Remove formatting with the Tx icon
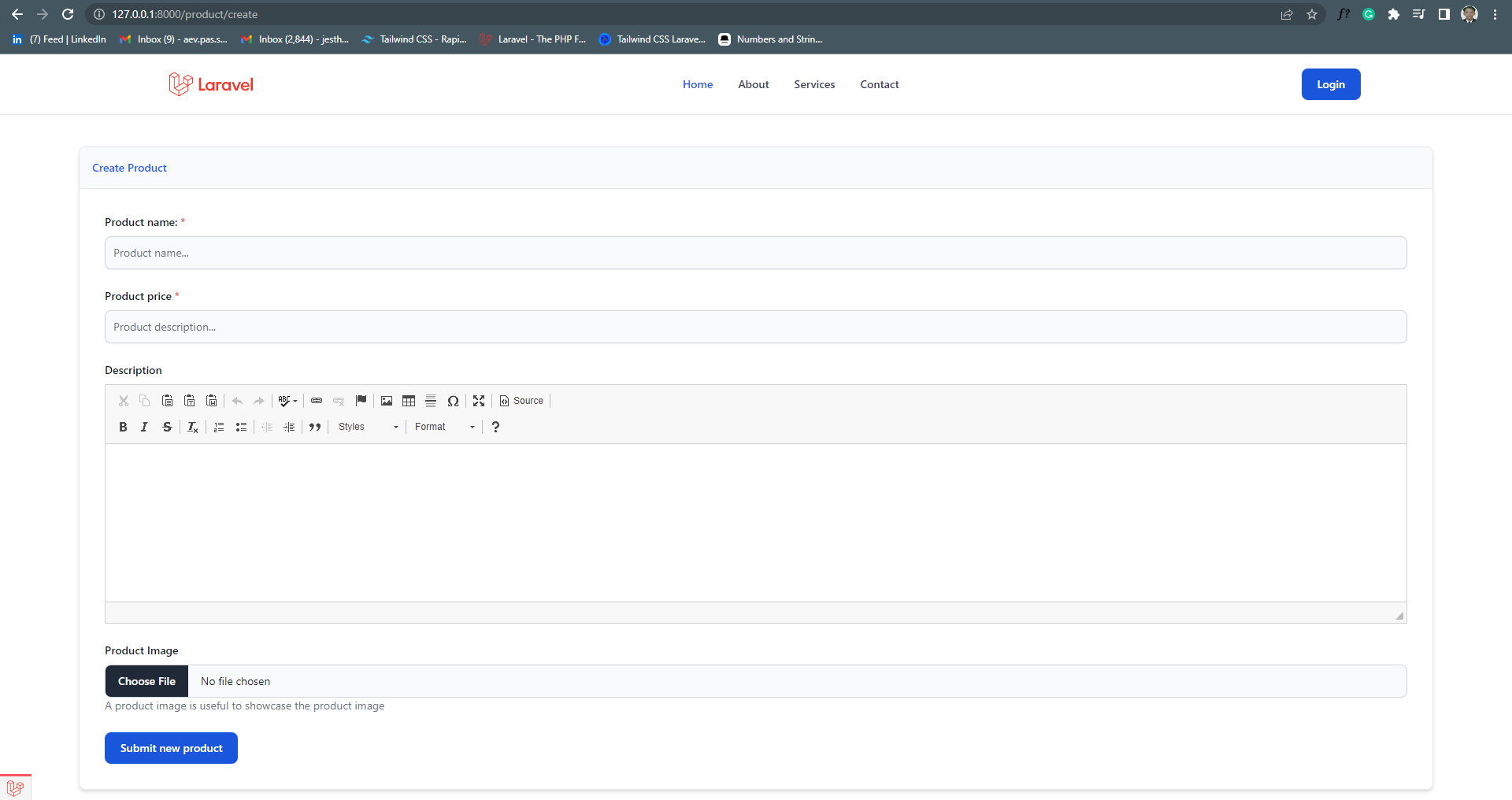 click(193, 427)
